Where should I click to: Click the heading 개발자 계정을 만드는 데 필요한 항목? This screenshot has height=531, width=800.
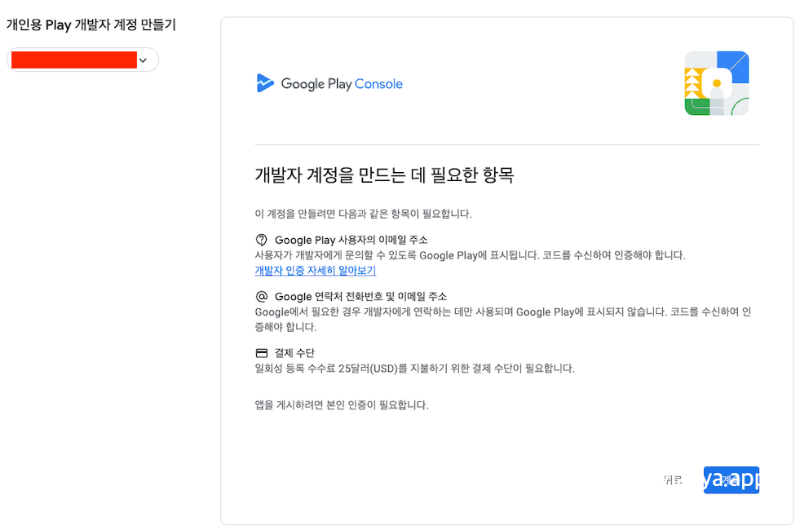tap(384, 175)
